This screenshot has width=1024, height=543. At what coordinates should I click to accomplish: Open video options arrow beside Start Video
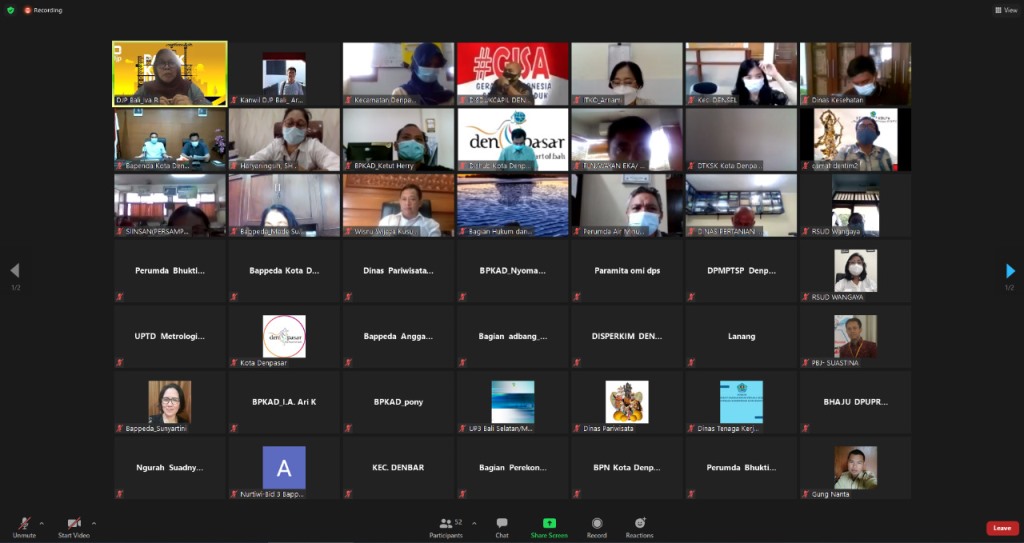94,522
